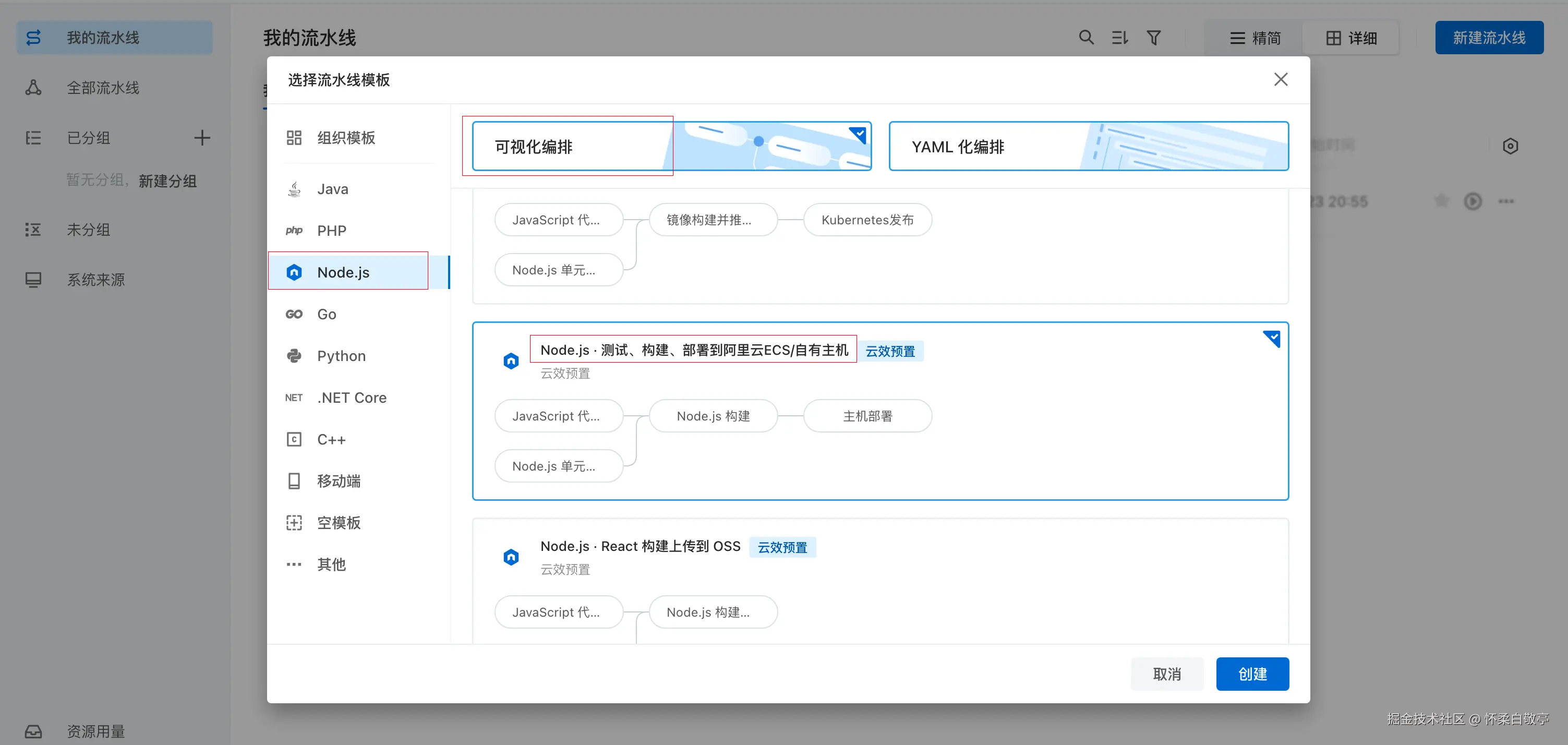Select the YAML 化编排 orchestration mode card
Screen dimensions: 1568x745
[x=1089, y=146]
